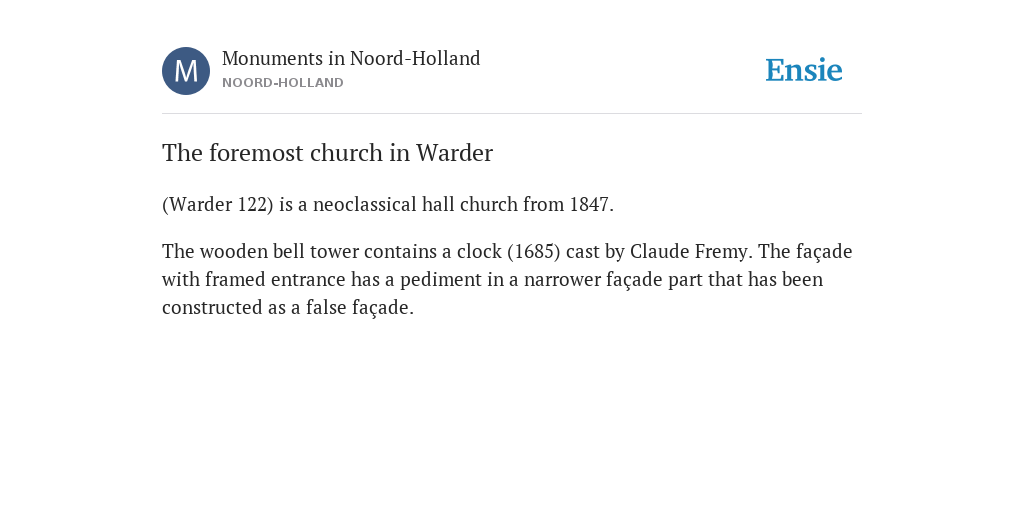Viewport: 1024px width, 512px height.
Task: Click the word Warder in the heading
Action: (455, 153)
